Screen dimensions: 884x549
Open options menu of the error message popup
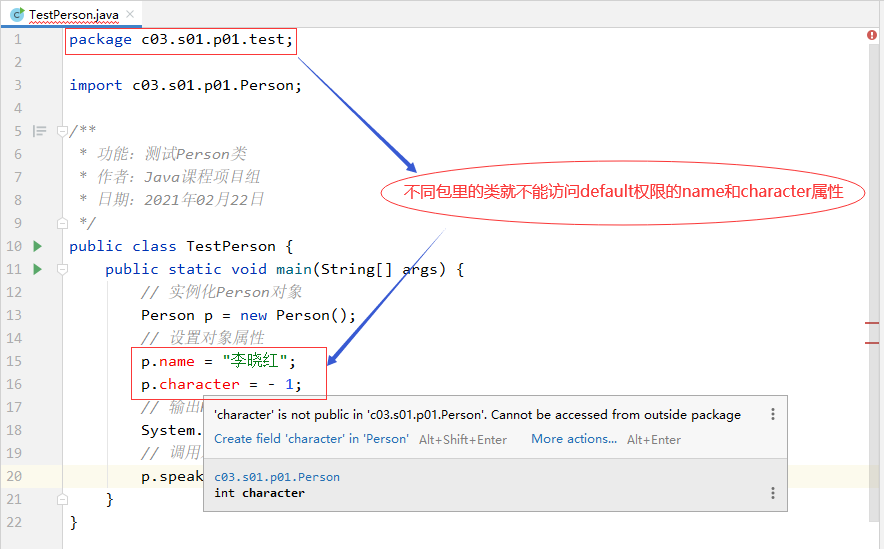click(x=773, y=415)
